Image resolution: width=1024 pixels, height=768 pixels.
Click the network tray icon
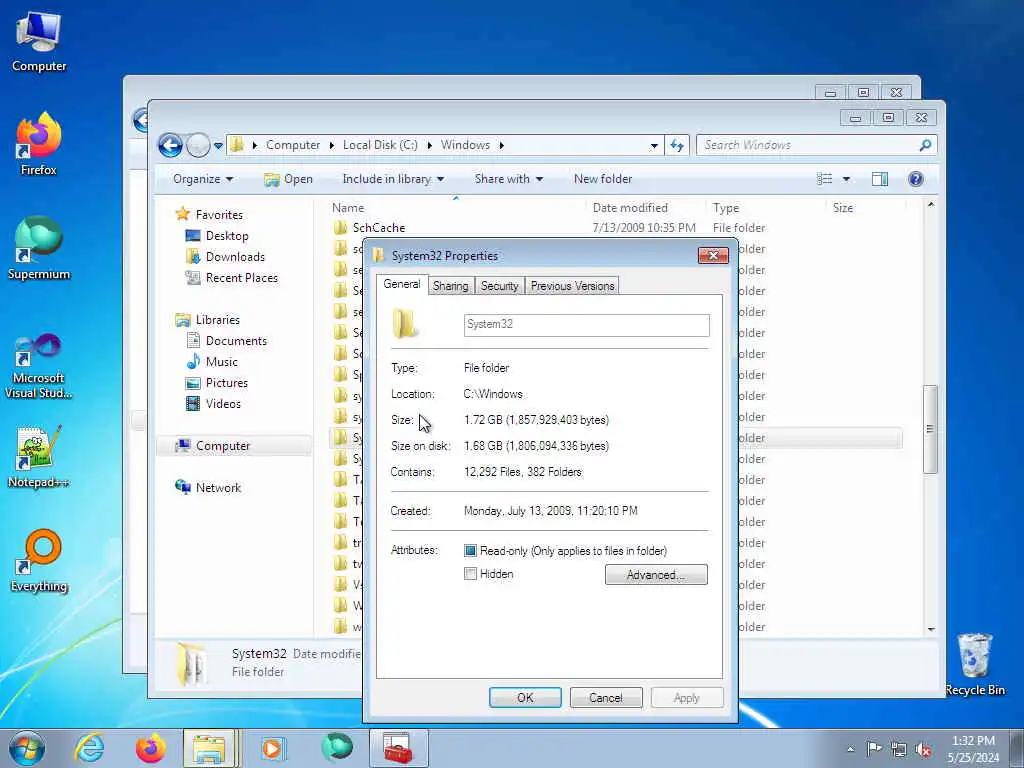[x=899, y=749]
